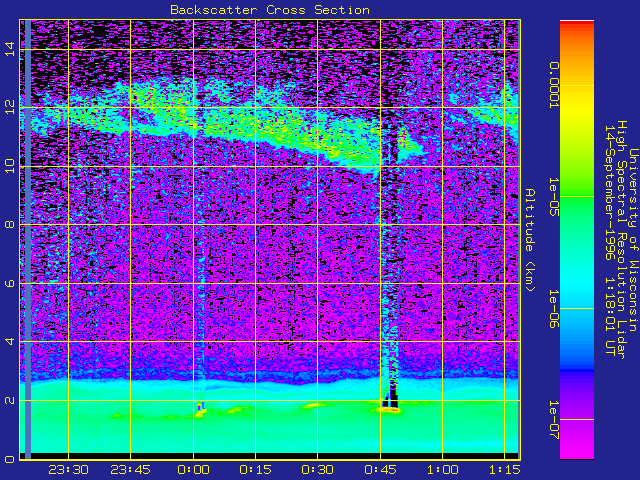The height and width of the screenshot is (480, 640).
Task: Click 'University of Wisconsin' vertical text
Action: 633,240
